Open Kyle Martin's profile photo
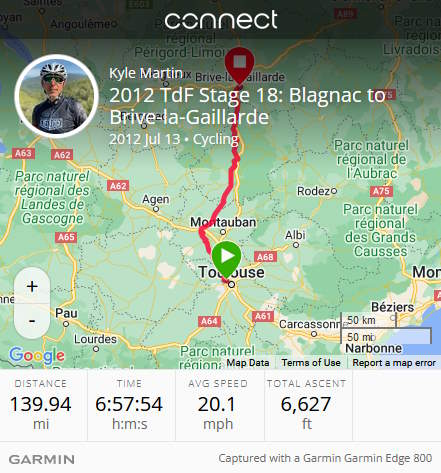This screenshot has width=441, height=473. [56, 96]
